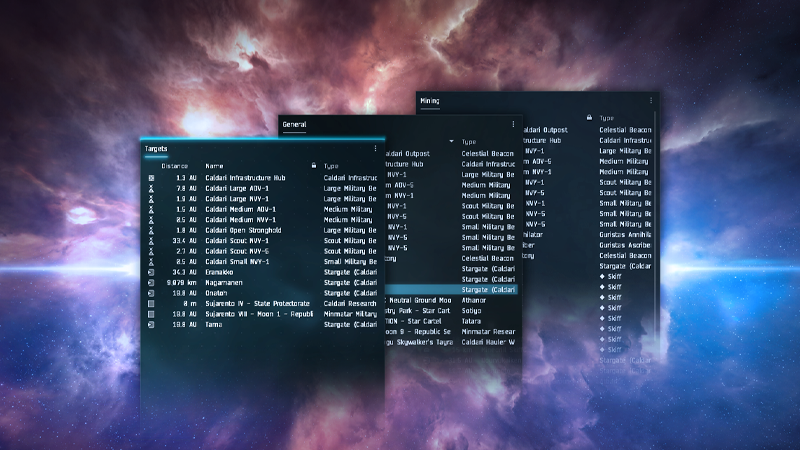
Task: Sort Targets list by Distance column
Action: pyautogui.click(x=174, y=166)
